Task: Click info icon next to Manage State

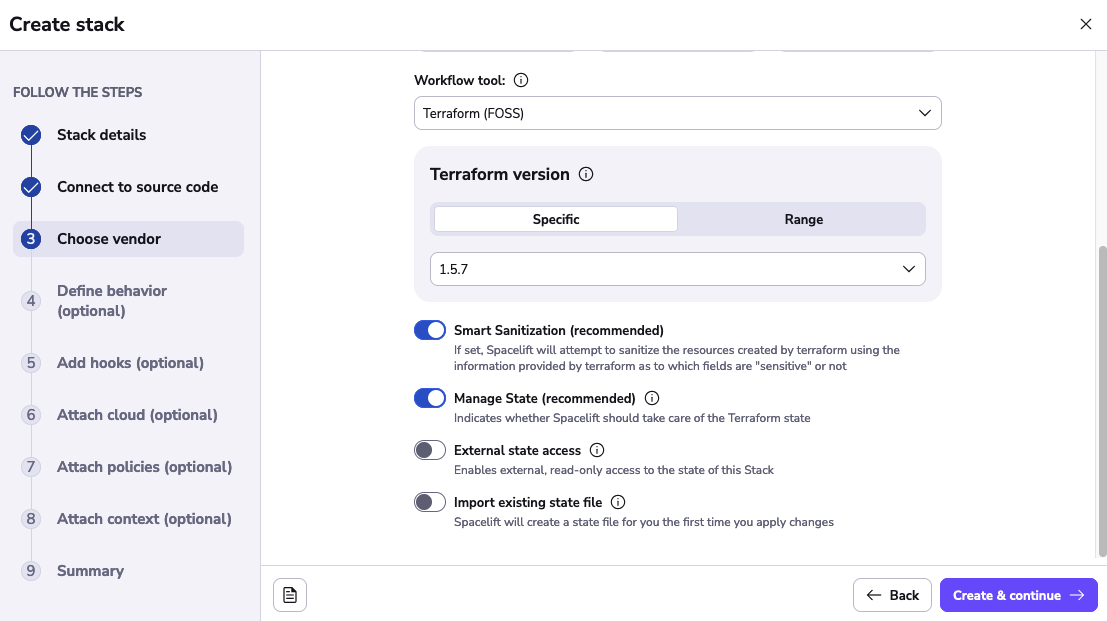Action: tap(652, 398)
